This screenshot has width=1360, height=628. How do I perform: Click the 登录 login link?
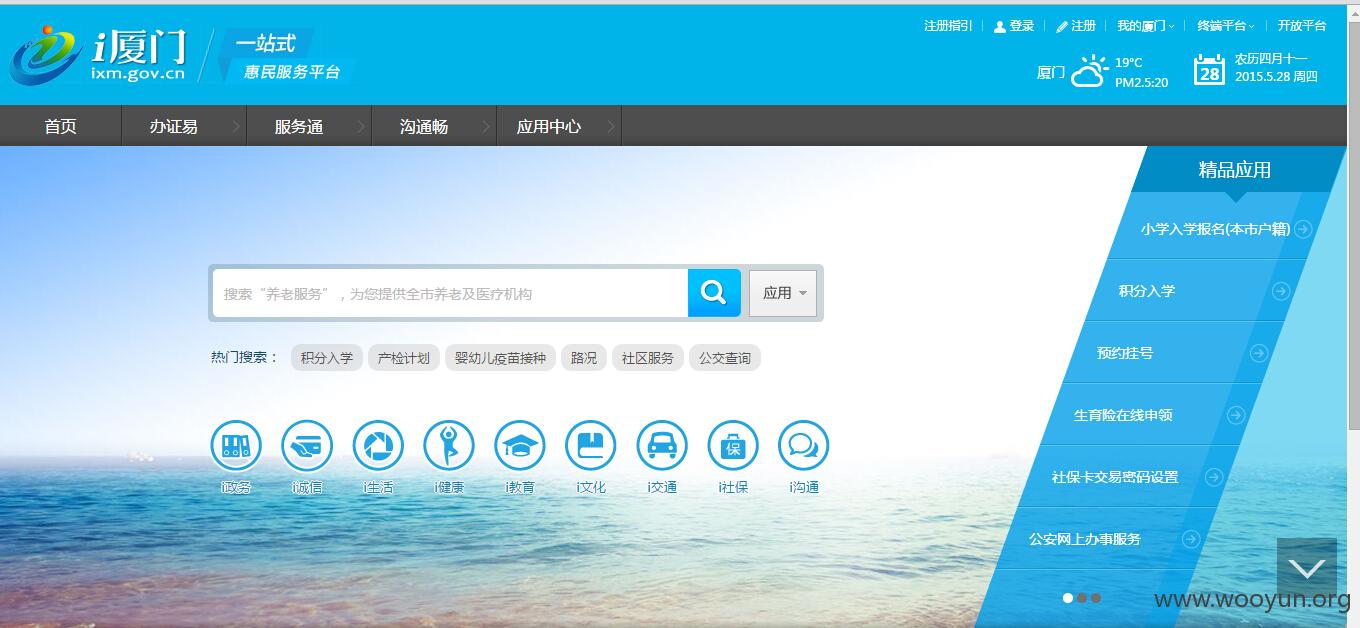(x=1014, y=26)
